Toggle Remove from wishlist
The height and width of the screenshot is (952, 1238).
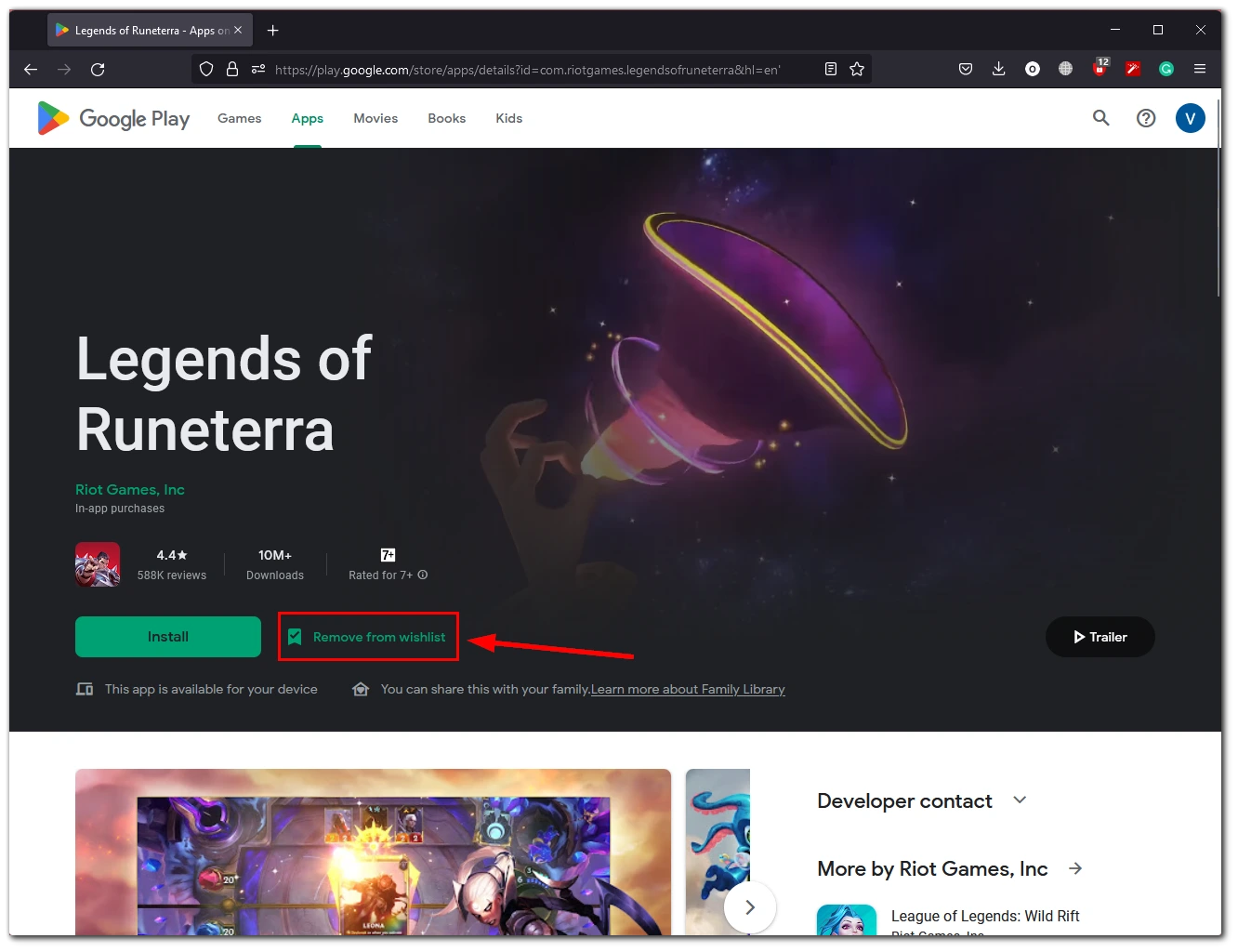click(367, 637)
